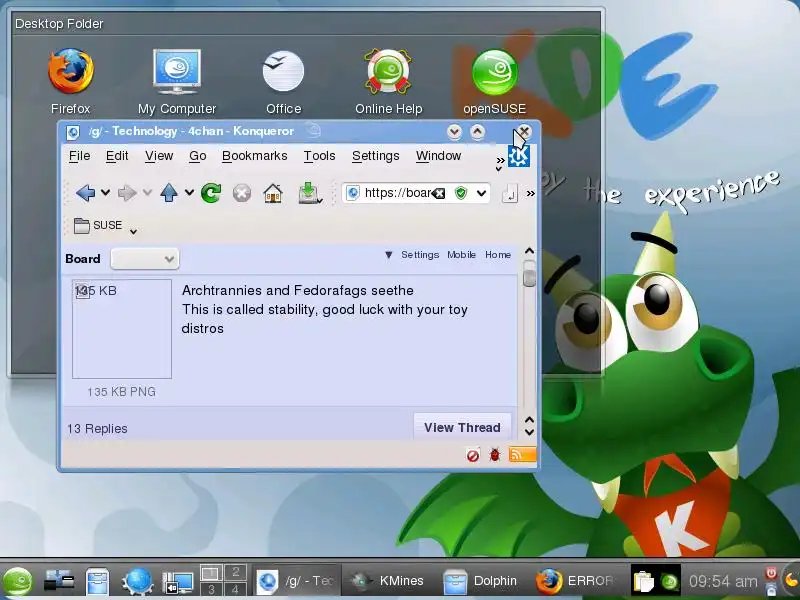Open the Tools menu
Screen dimensions: 800x600
coord(319,156)
